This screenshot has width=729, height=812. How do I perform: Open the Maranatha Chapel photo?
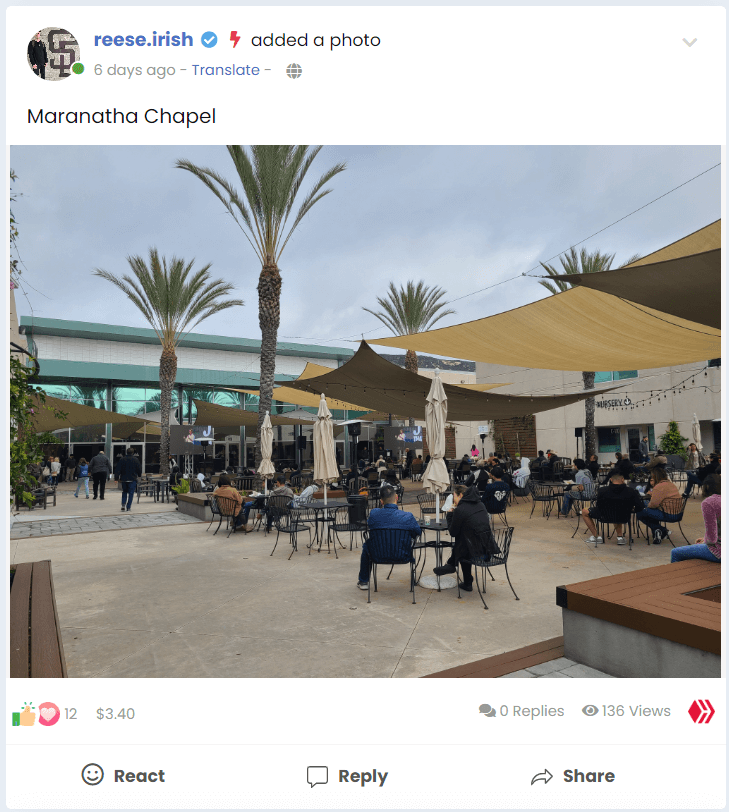[x=365, y=411]
